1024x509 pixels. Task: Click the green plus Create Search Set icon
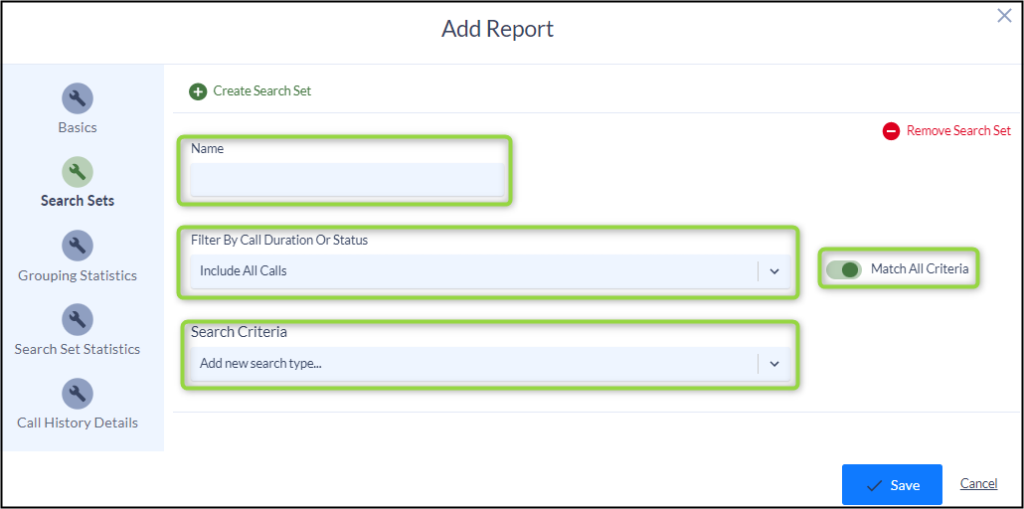coord(198,91)
